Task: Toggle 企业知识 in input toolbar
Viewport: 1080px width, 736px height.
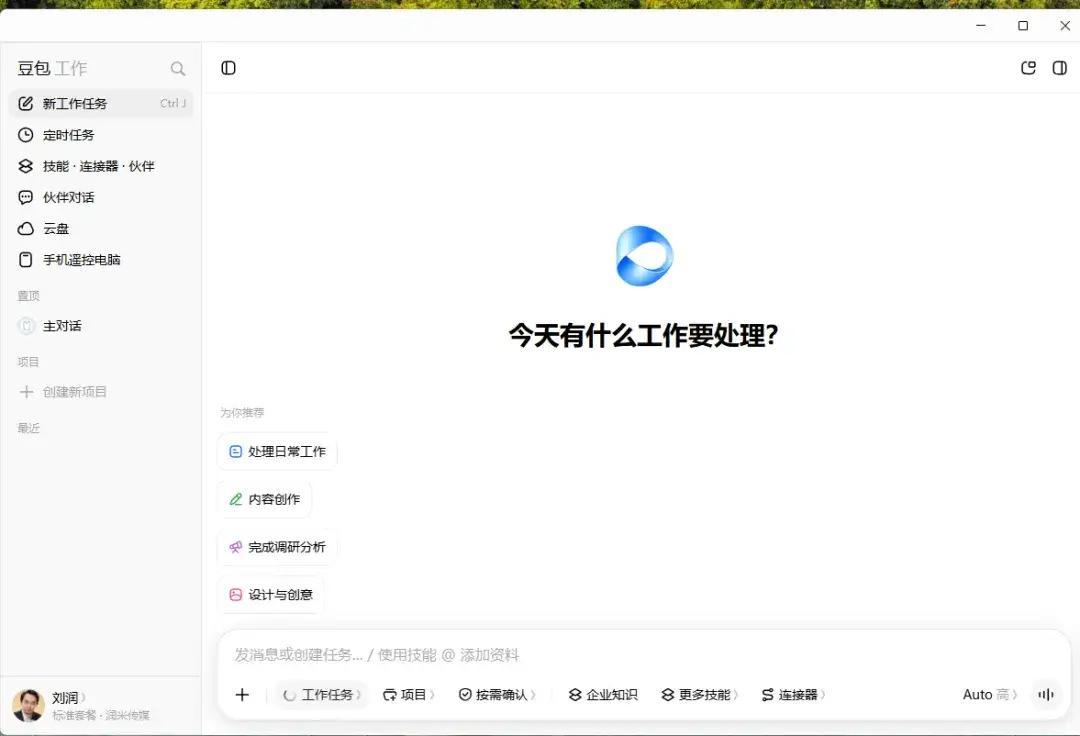Action: (x=603, y=695)
